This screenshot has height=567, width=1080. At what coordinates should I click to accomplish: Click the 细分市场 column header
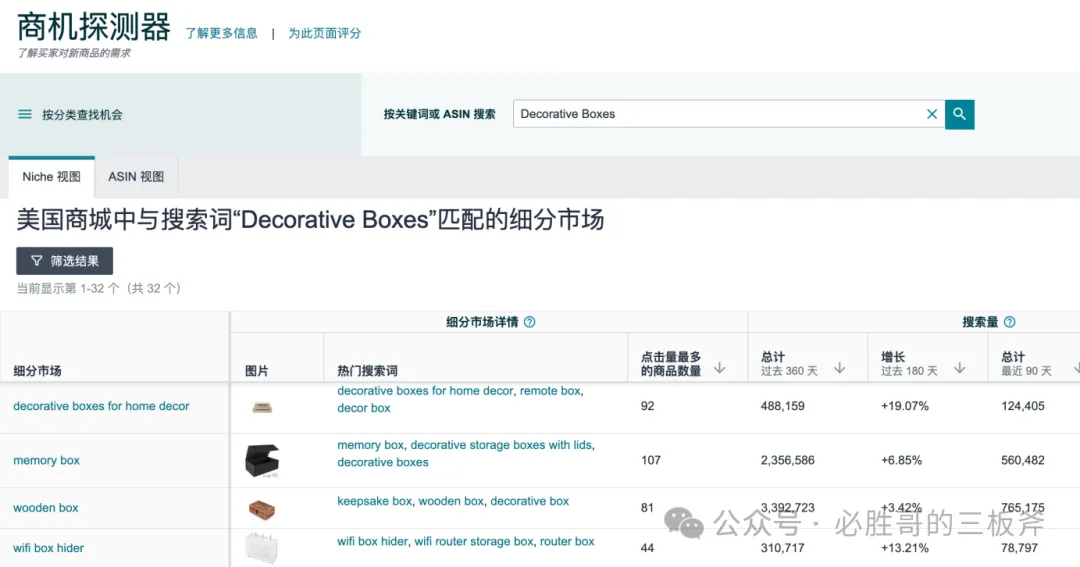pyautogui.click(x=37, y=371)
